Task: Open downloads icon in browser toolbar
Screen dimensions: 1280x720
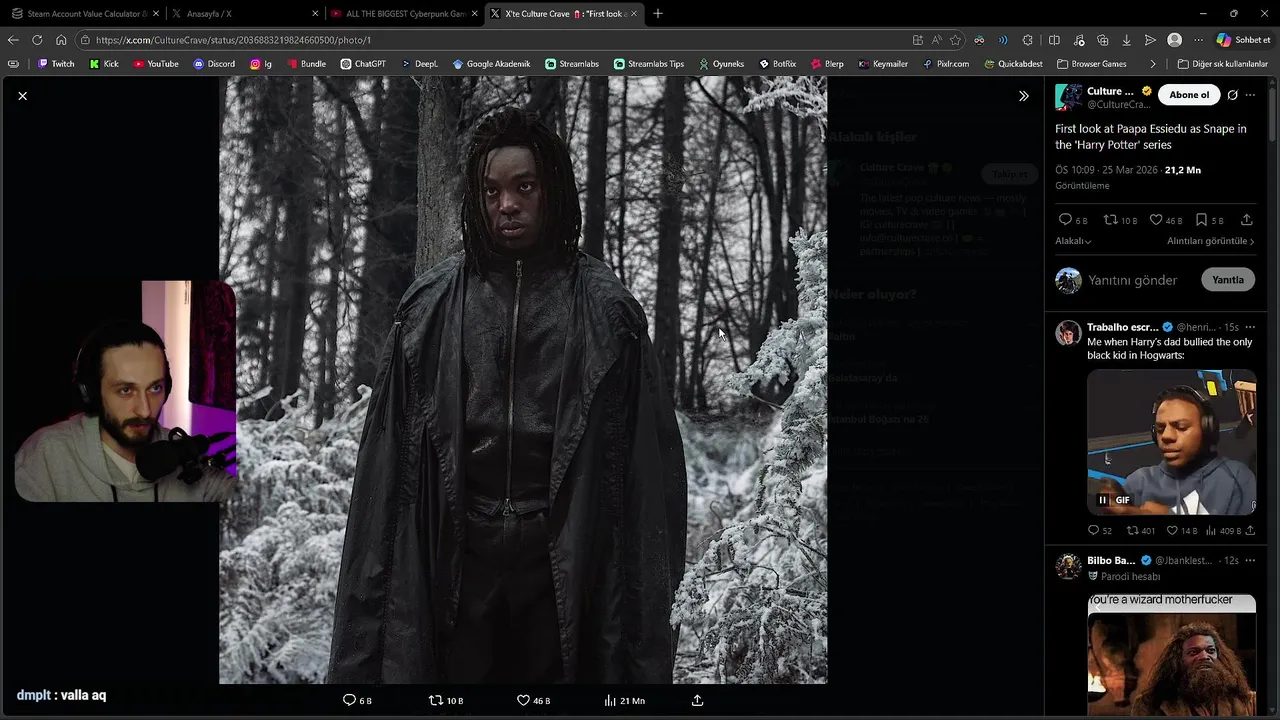Action: click(x=1127, y=40)
